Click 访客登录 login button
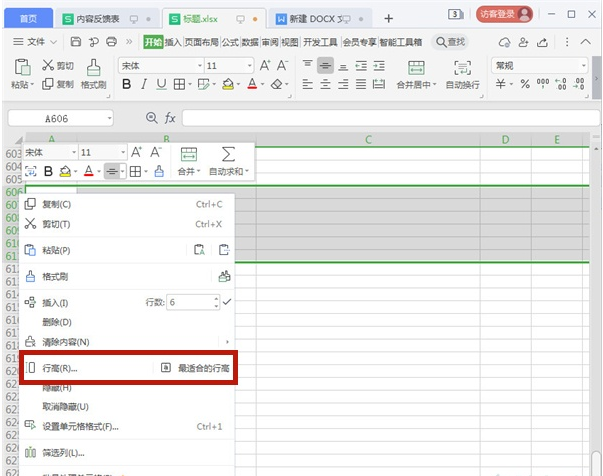 click(504, 15)
